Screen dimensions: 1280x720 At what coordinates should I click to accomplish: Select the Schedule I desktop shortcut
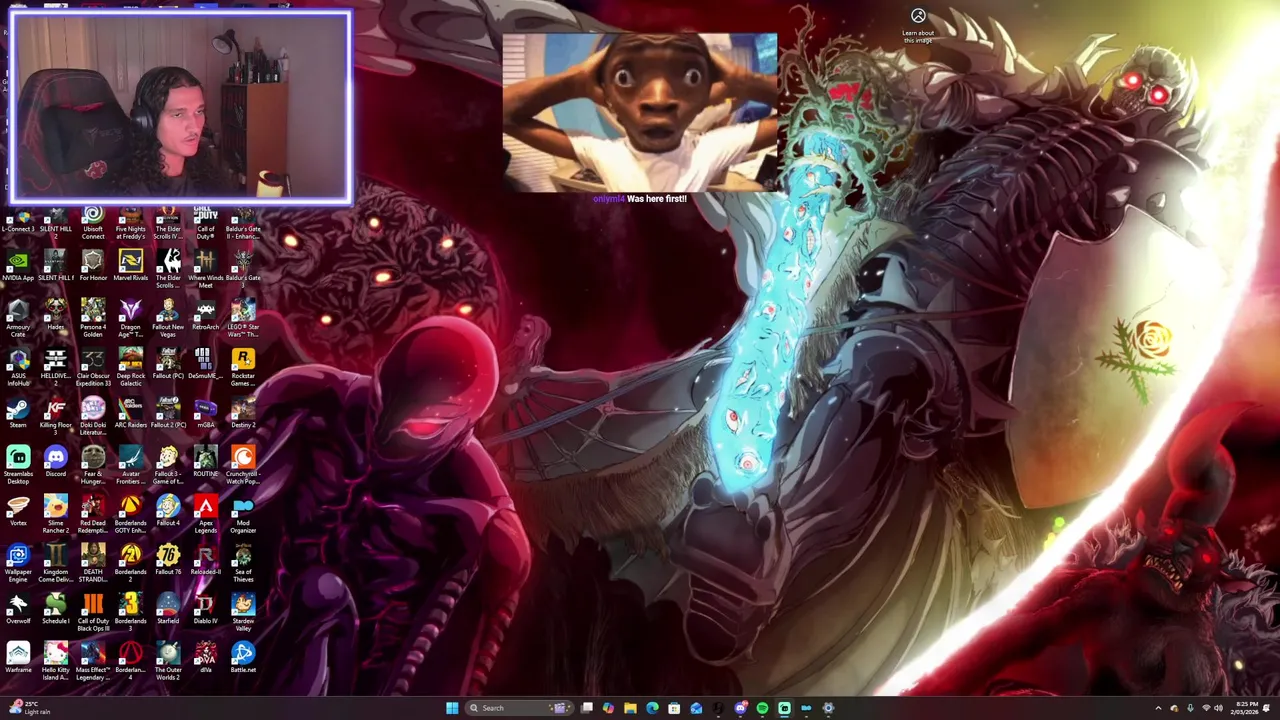tap(55, 610)
